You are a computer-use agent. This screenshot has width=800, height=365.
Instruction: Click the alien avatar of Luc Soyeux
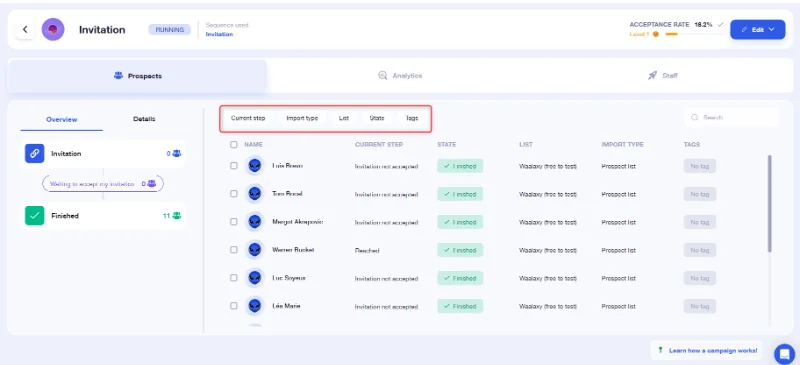pos(255,278)
